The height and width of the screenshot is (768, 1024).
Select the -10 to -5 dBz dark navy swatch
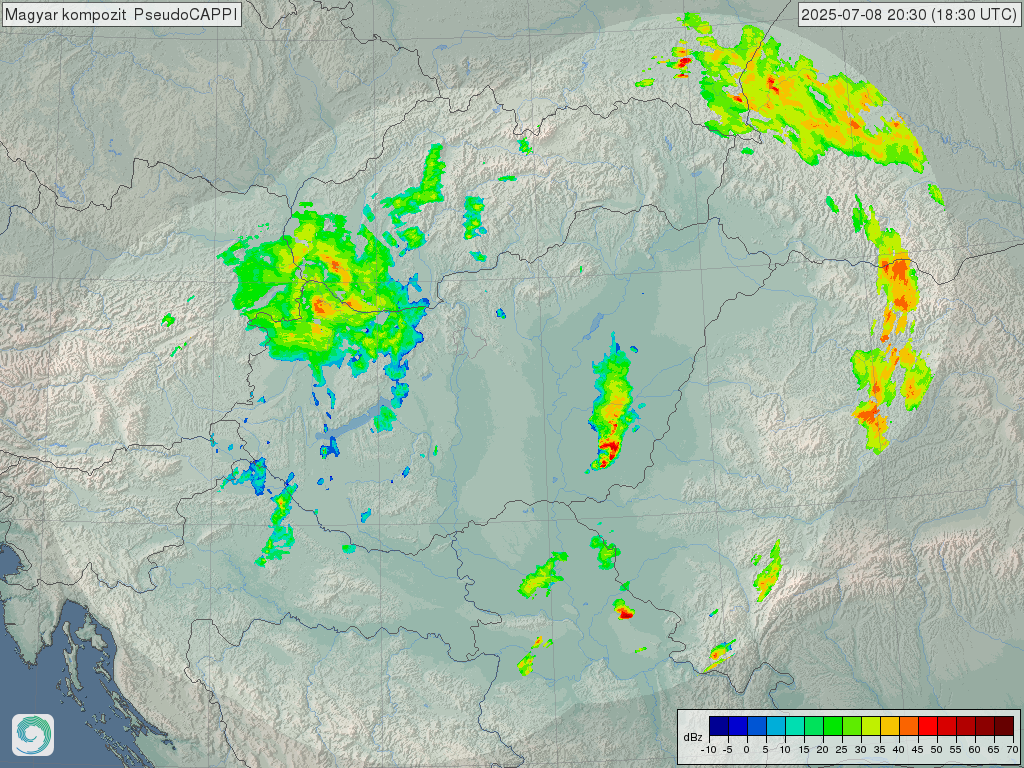point(719,726)
